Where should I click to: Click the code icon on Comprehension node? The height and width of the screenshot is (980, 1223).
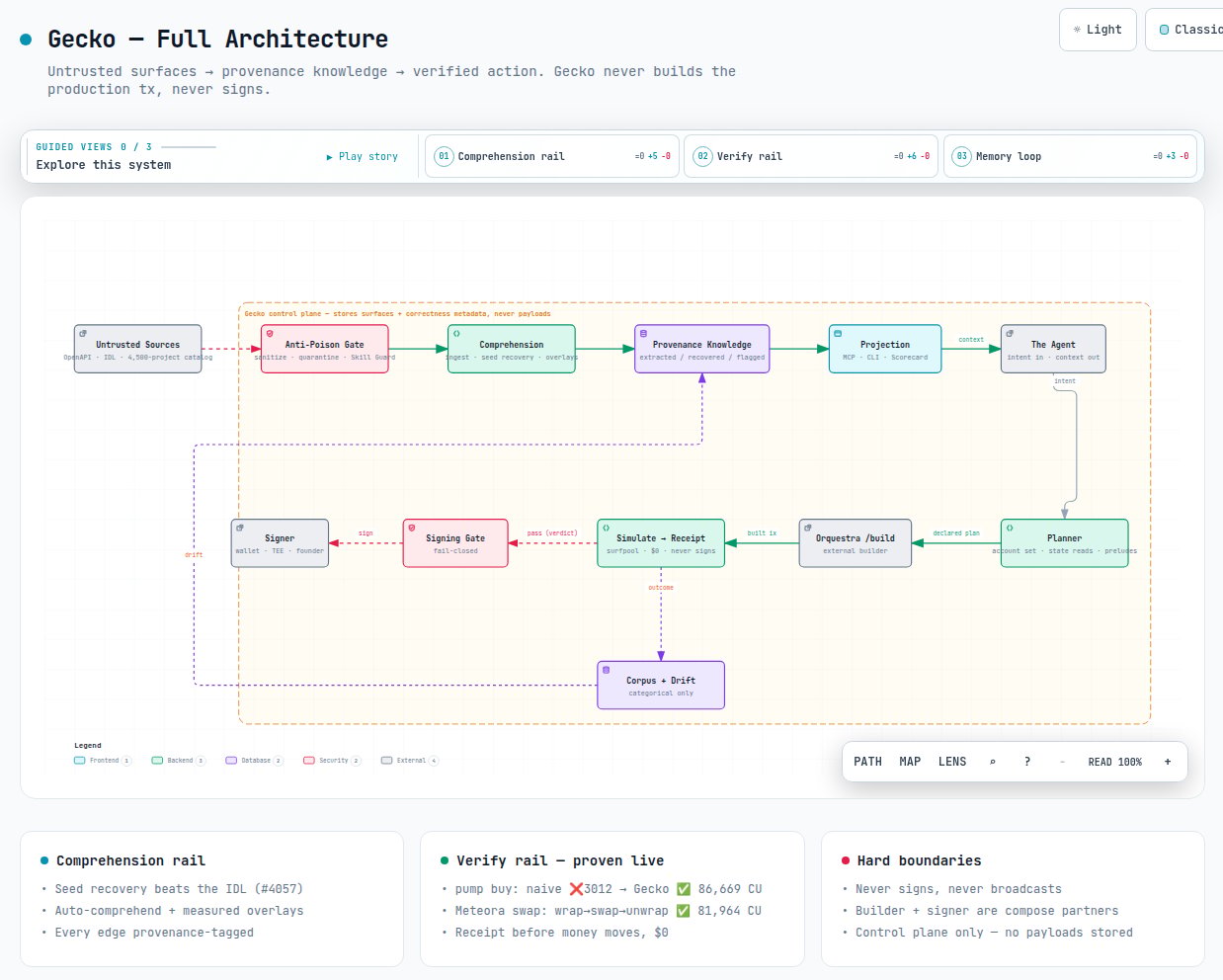click(x=456, y=334)
